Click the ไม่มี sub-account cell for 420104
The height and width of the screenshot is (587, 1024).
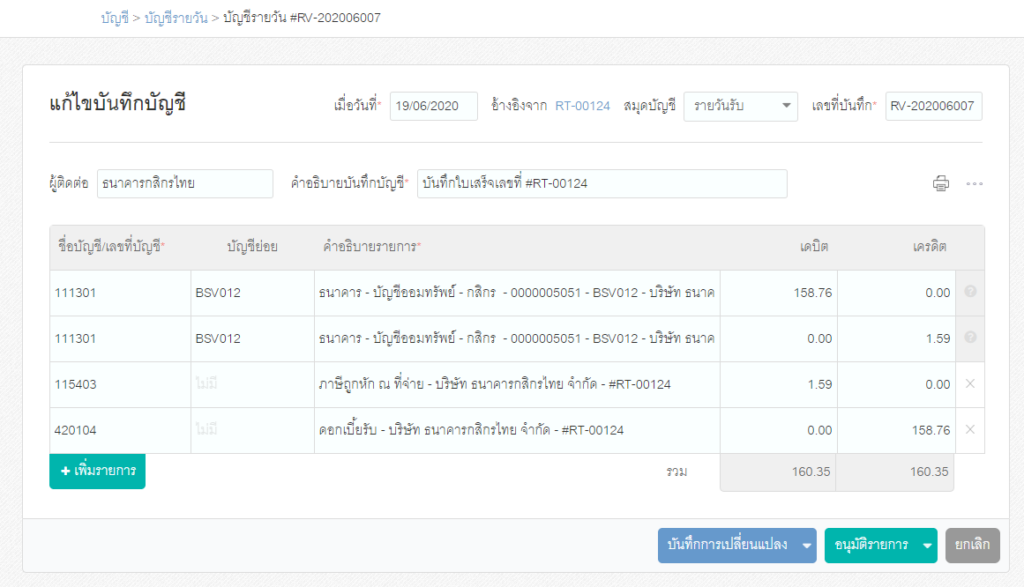click(x=253, y=430)
